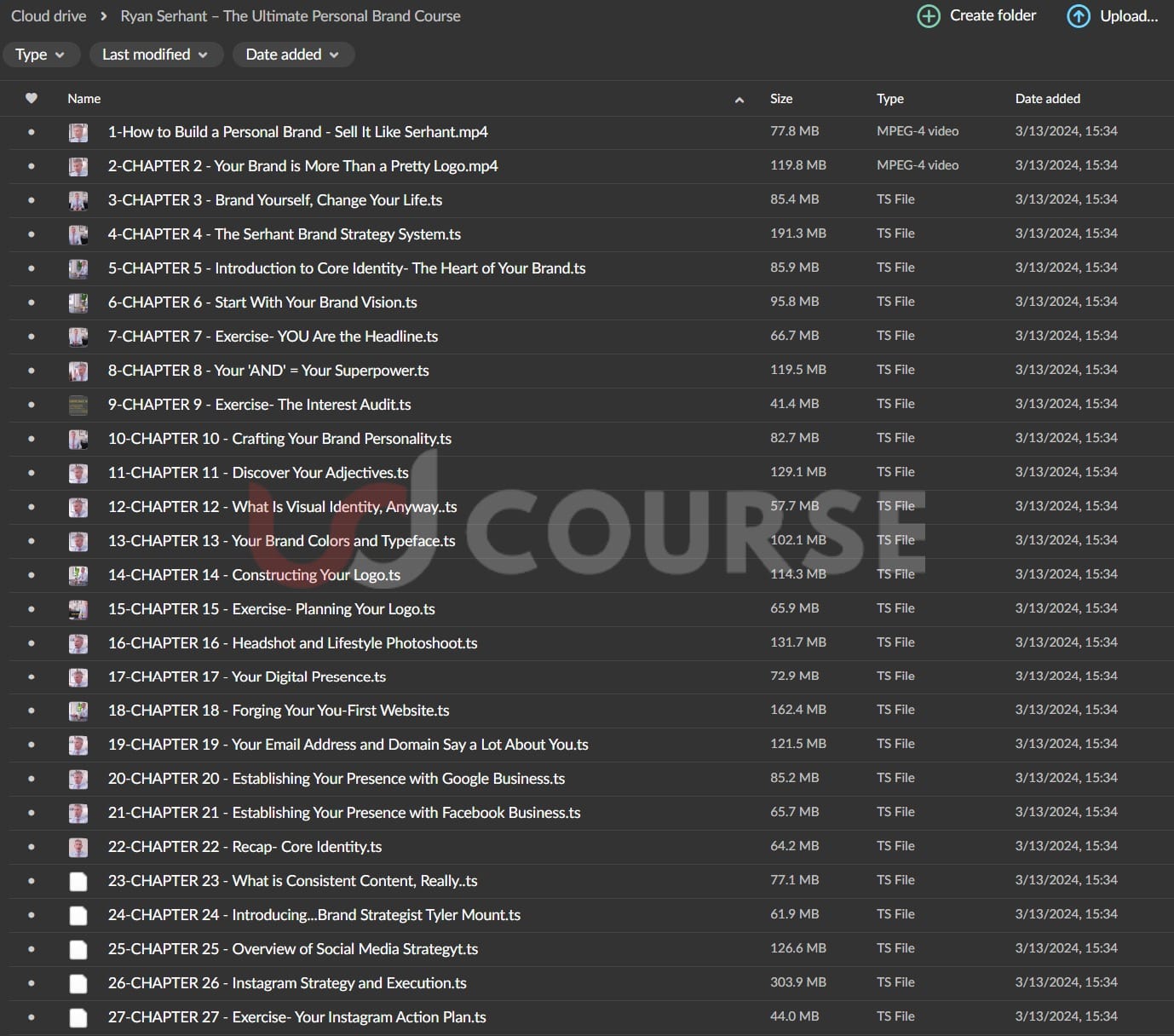Sort by the Date added column header
The height and width of the screenshot is (1036, 1174).
coord(1047,99)
